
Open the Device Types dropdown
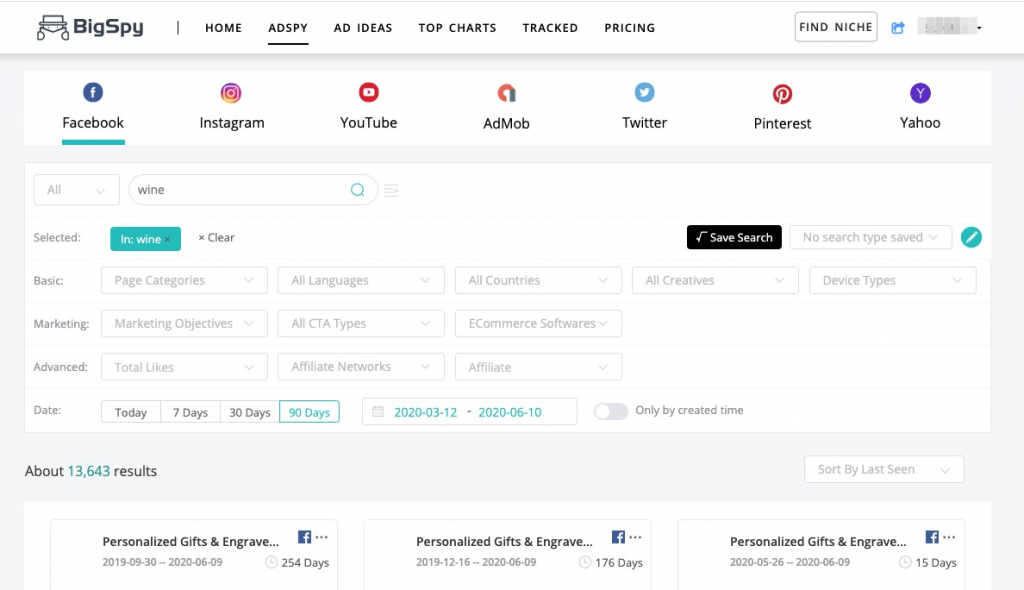point(893,280)
